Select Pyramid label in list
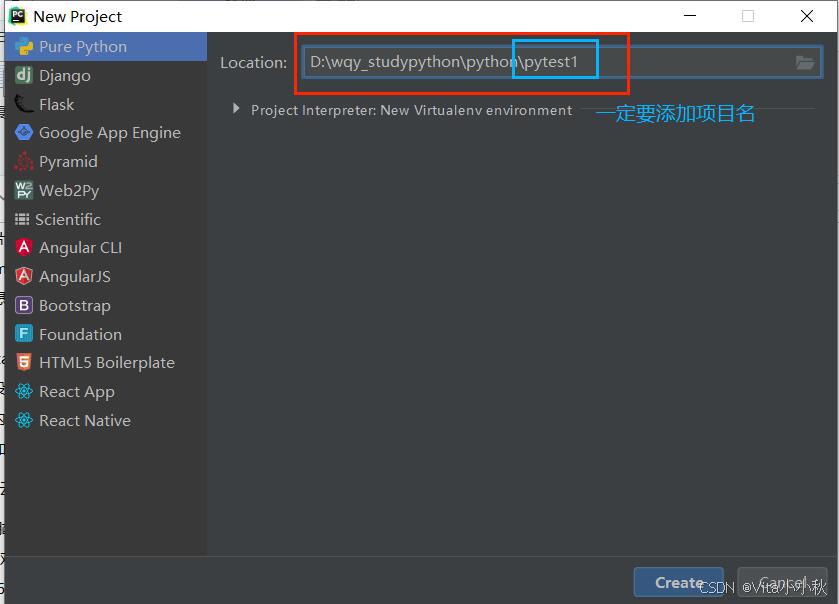The height and width of the screenshot is (604, 839). coord(68,162)
